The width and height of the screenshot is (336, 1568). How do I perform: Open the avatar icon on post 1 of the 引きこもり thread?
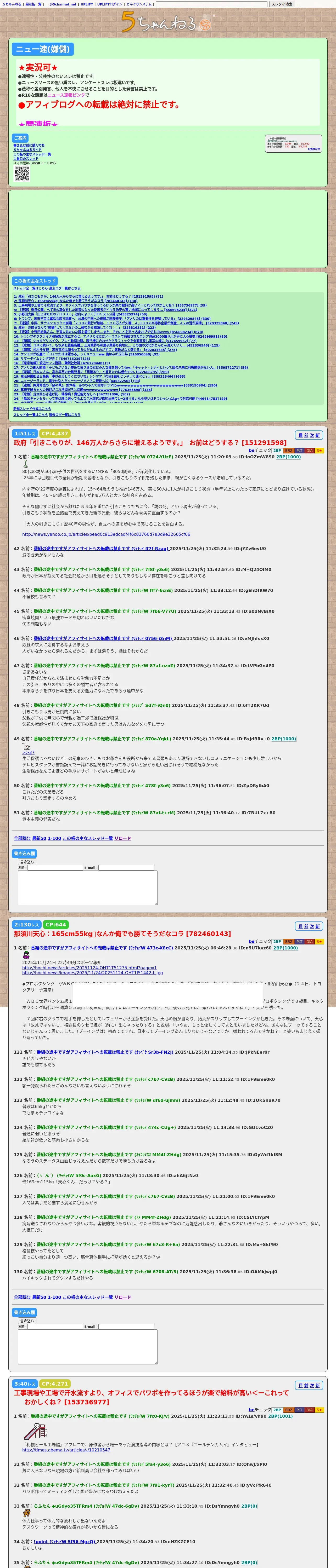tap(26, 464)
